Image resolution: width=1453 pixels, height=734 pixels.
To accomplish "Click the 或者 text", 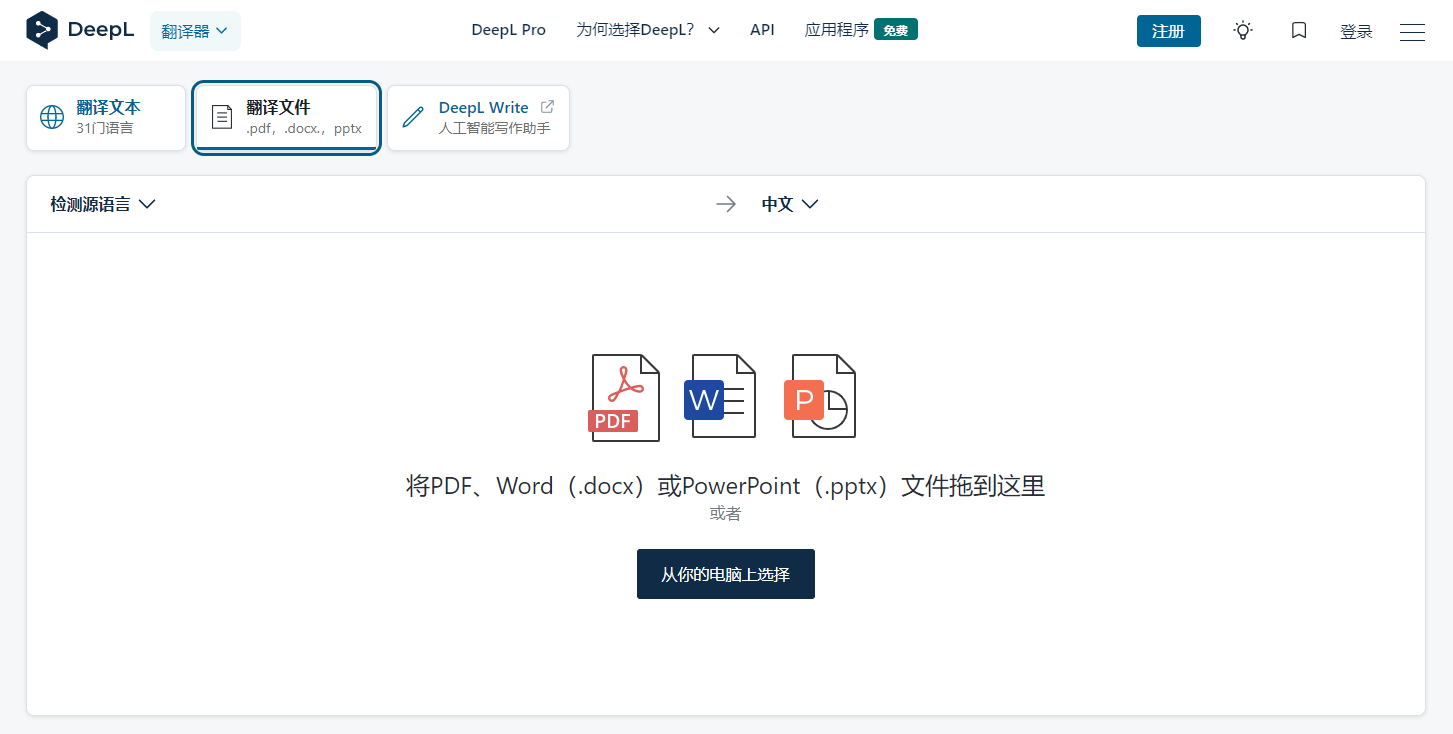I will click(726, 514).
